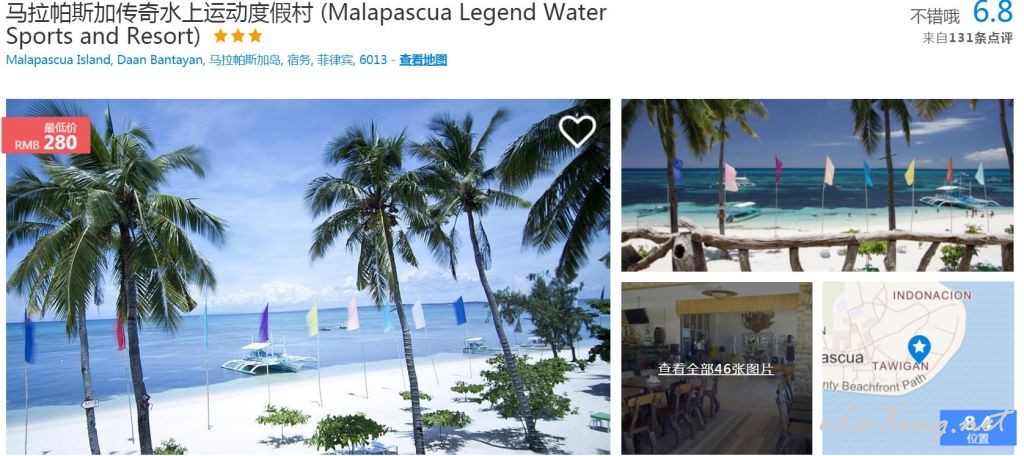Image resolution: width=1024 pixels, height=456 pixels.
Task: Click the red 最低价 RMB 280 badge
Action: click(46, 136)
